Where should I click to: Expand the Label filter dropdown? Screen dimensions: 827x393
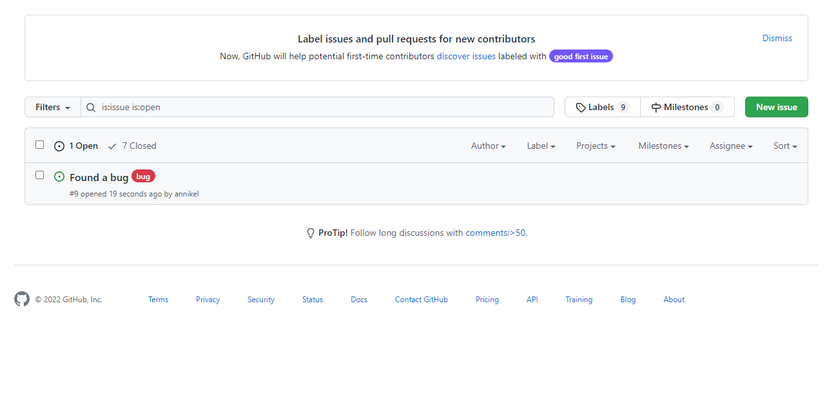click(x=541, y=146)
